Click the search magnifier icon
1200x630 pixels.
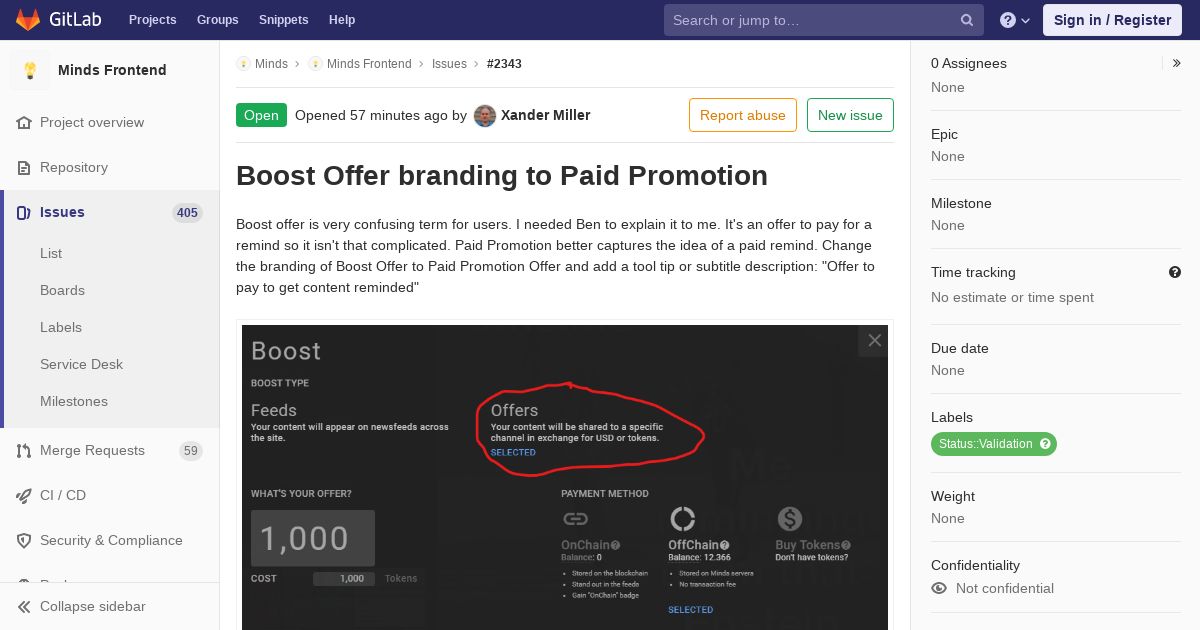pos(967,20)
